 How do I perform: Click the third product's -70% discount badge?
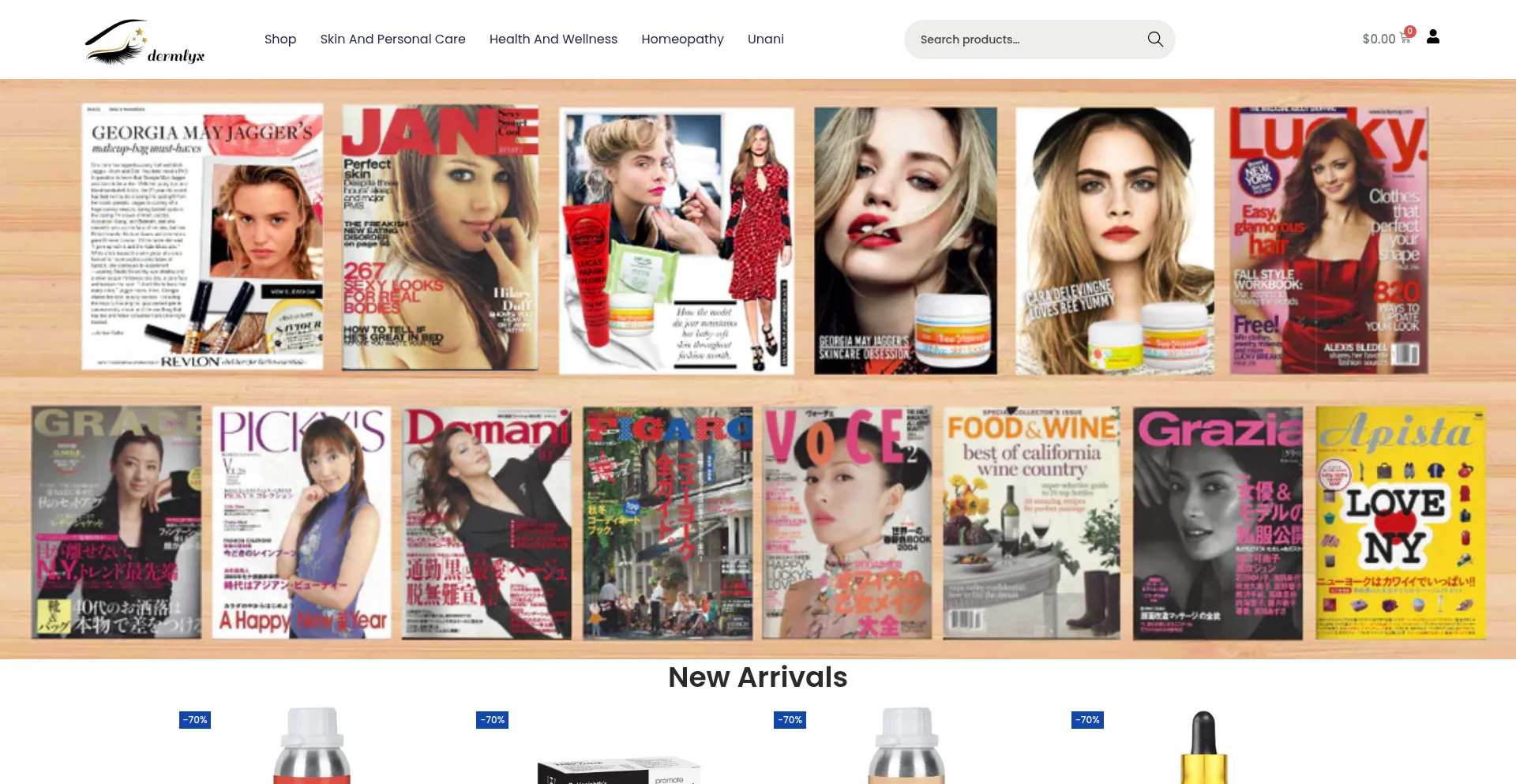[790, 720]
